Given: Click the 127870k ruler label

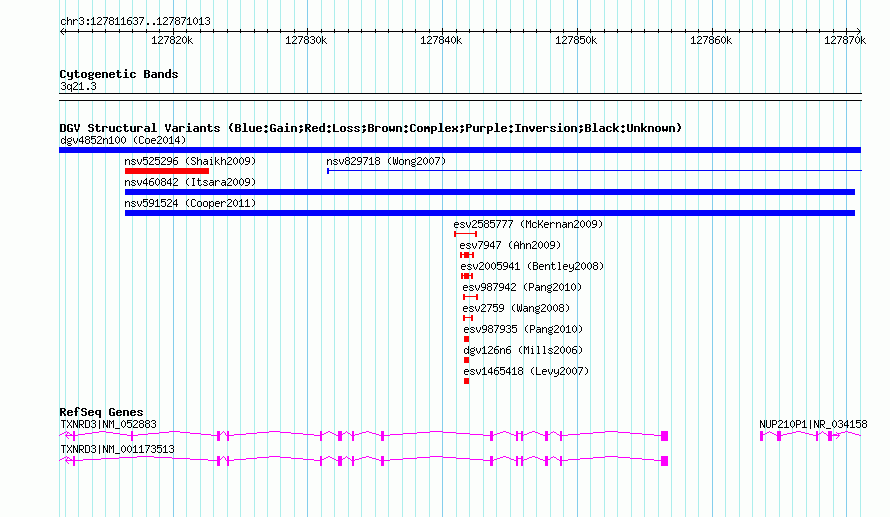Looking at the screenshot, I should click(x=845, y=40).
